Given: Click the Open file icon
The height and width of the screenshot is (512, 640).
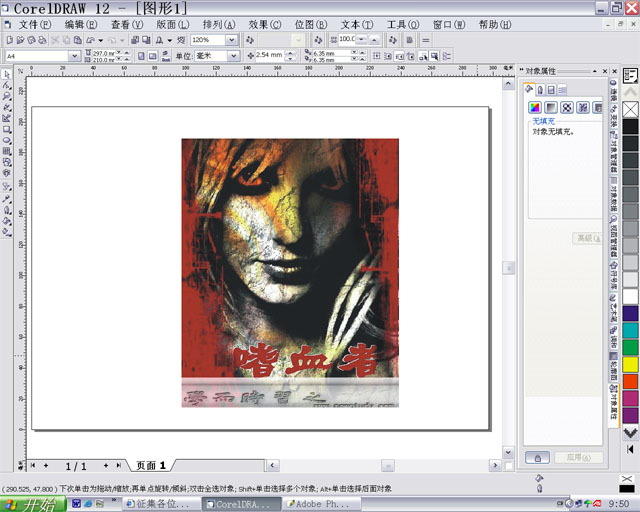Looking at the screenshot, I should 20,40.
